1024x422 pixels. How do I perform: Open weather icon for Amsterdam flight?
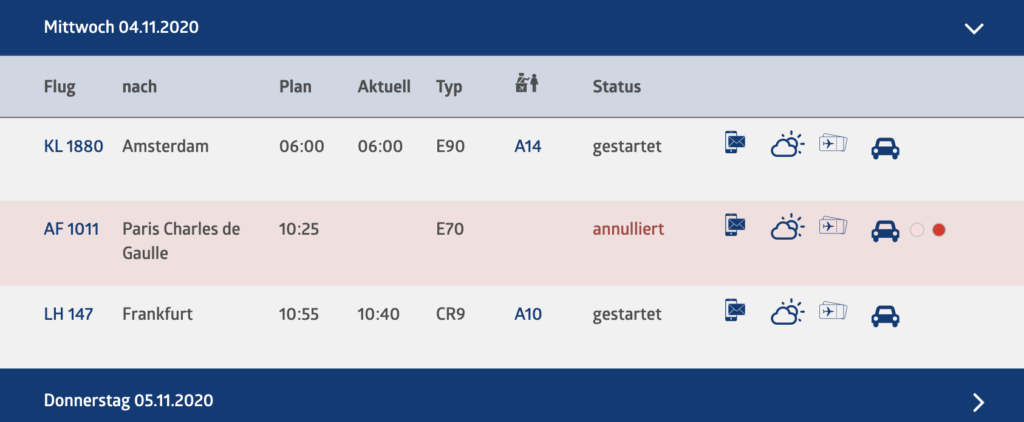coord(786,146)
